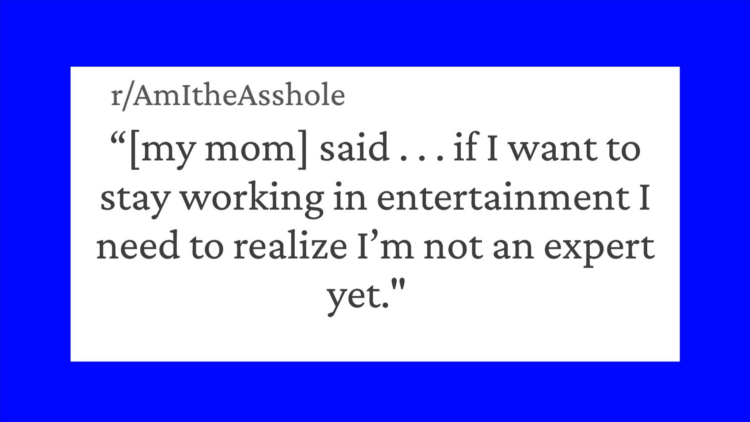Select the word "said" in the quote

point(354,148)
